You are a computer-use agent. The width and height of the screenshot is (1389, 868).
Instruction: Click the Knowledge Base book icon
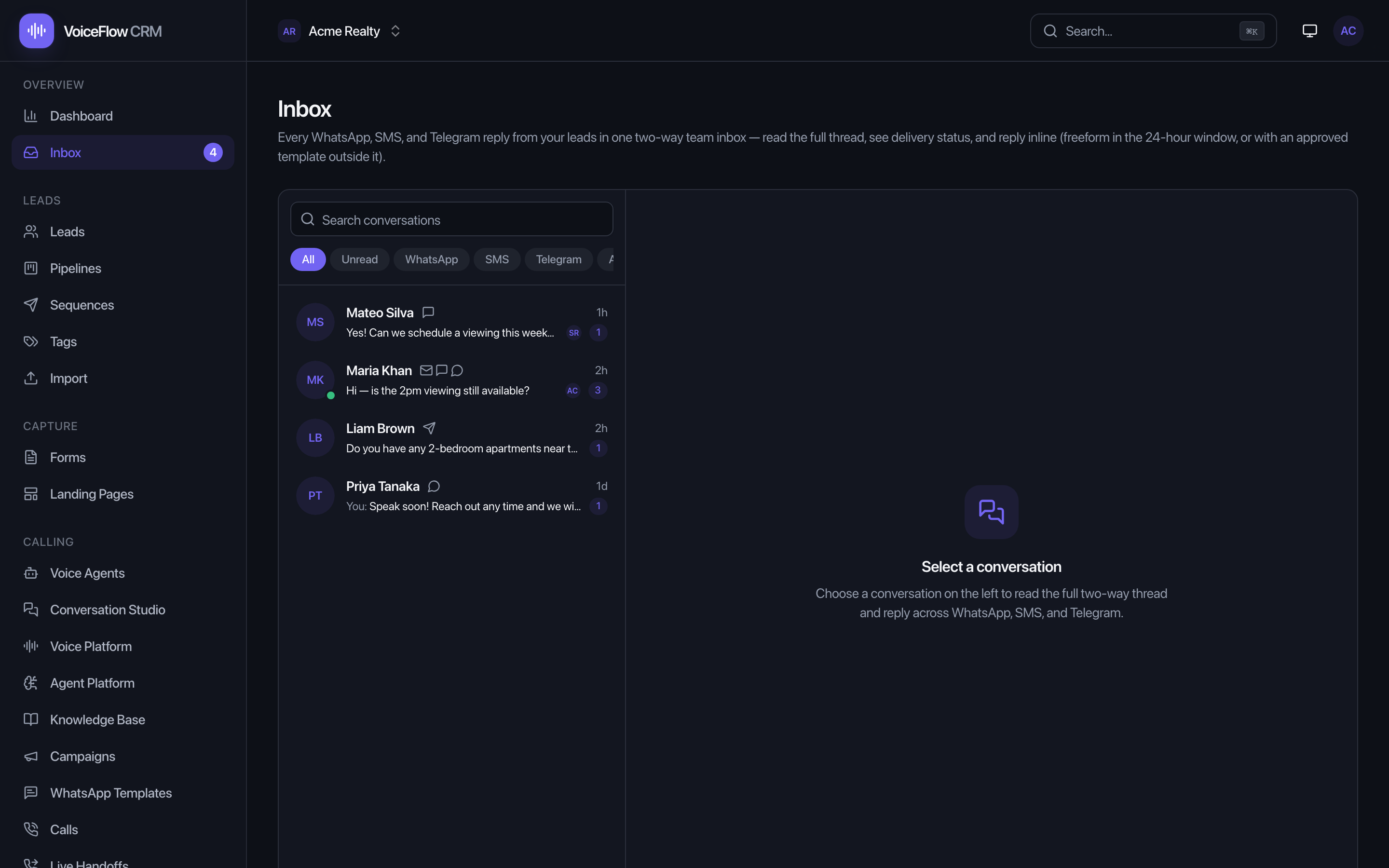[31, 720]
